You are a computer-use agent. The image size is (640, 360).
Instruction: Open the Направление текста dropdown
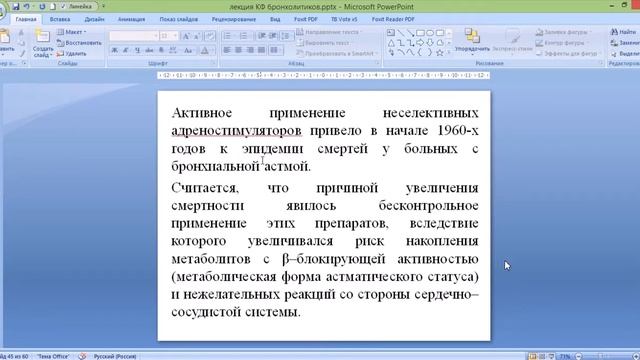(329, 32)
